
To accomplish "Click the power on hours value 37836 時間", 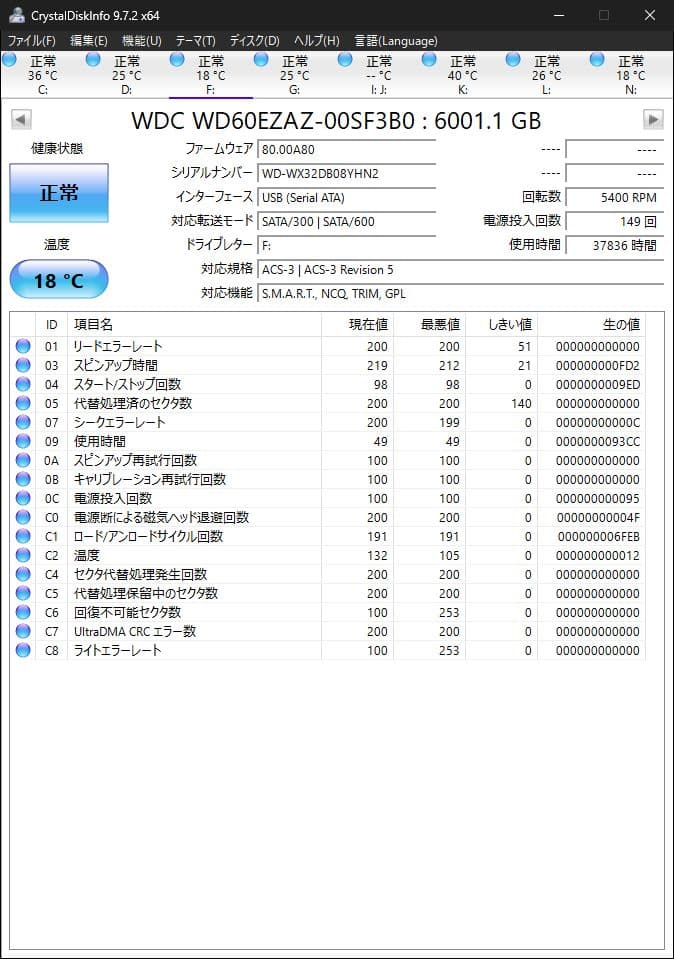I will 615,245.
